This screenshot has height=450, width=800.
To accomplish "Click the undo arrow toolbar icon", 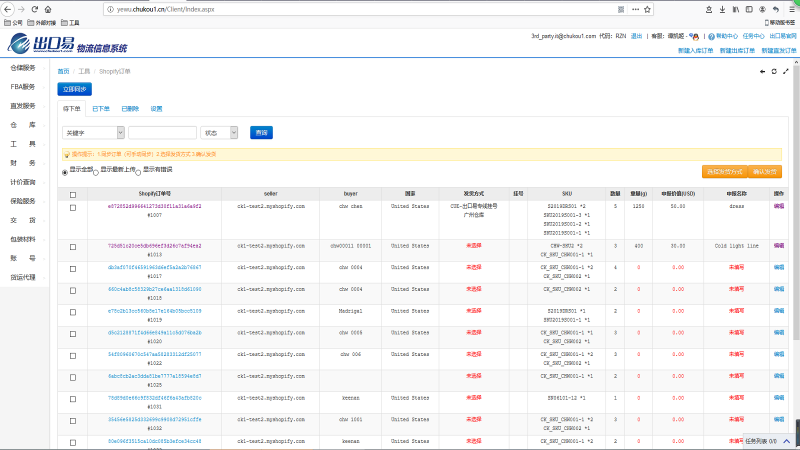I will tap(776, 9).
